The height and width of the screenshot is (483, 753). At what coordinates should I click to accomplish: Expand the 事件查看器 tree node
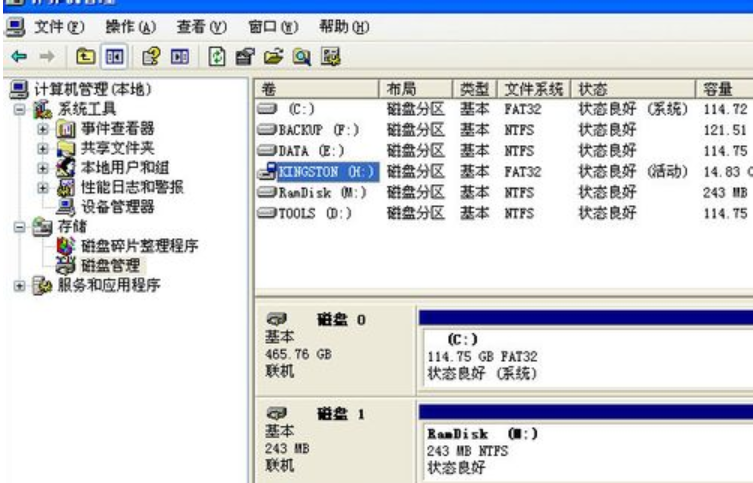pos(44,128)
